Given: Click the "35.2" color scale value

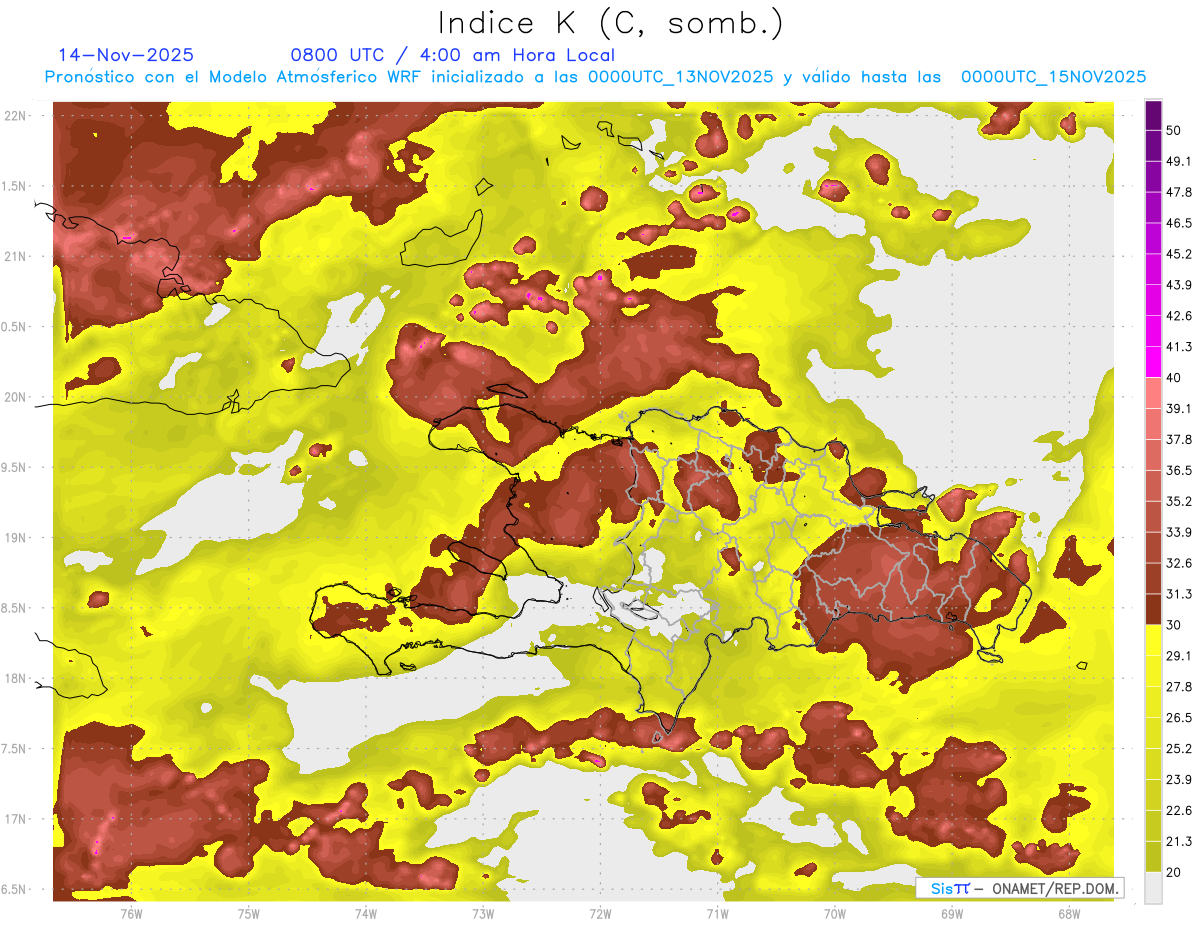Looking at the screenshot, I should [x=1179, y=501].
